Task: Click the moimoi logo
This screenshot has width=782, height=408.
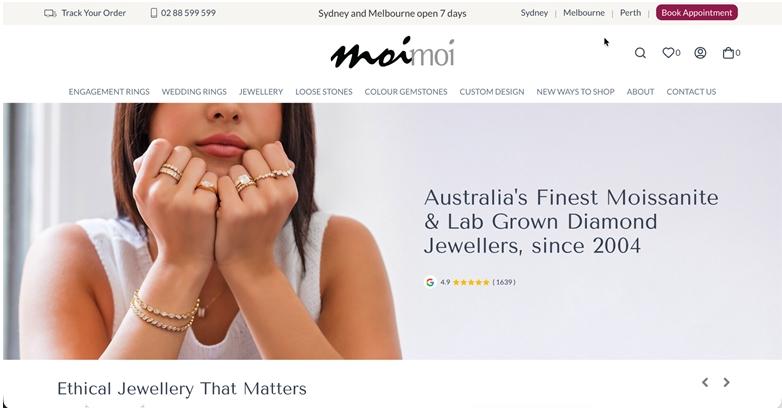Action: 392,52
